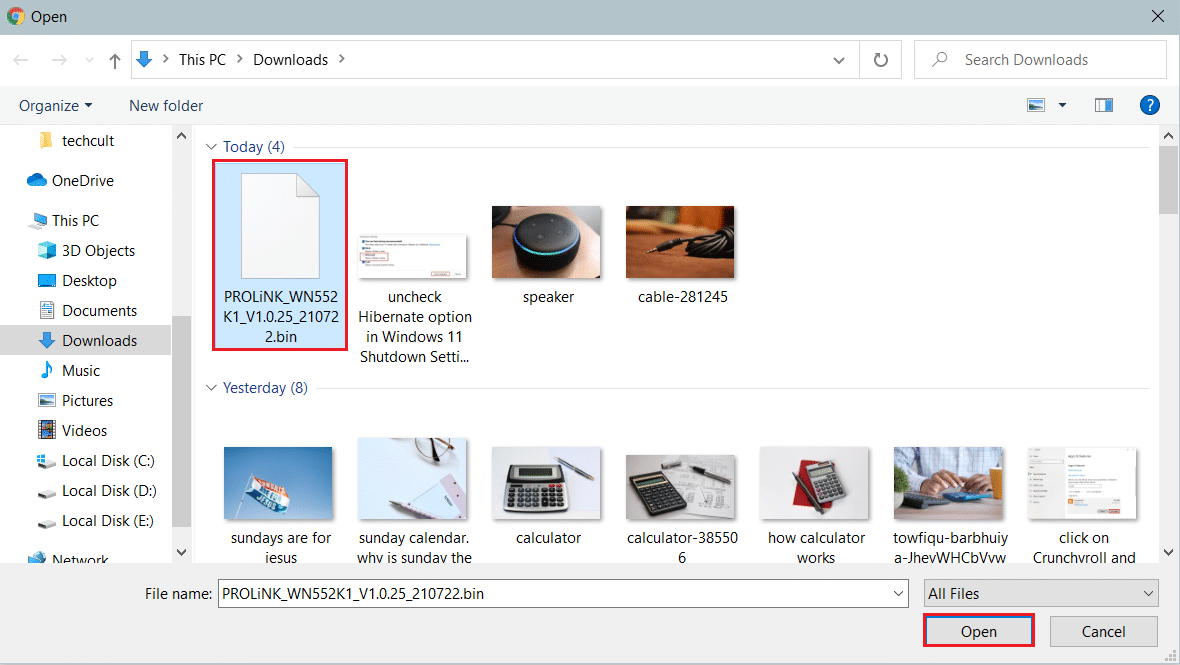Open Videos in the sidebar
The height and width of the screenshot is (665, 1180).
point(84,431)
